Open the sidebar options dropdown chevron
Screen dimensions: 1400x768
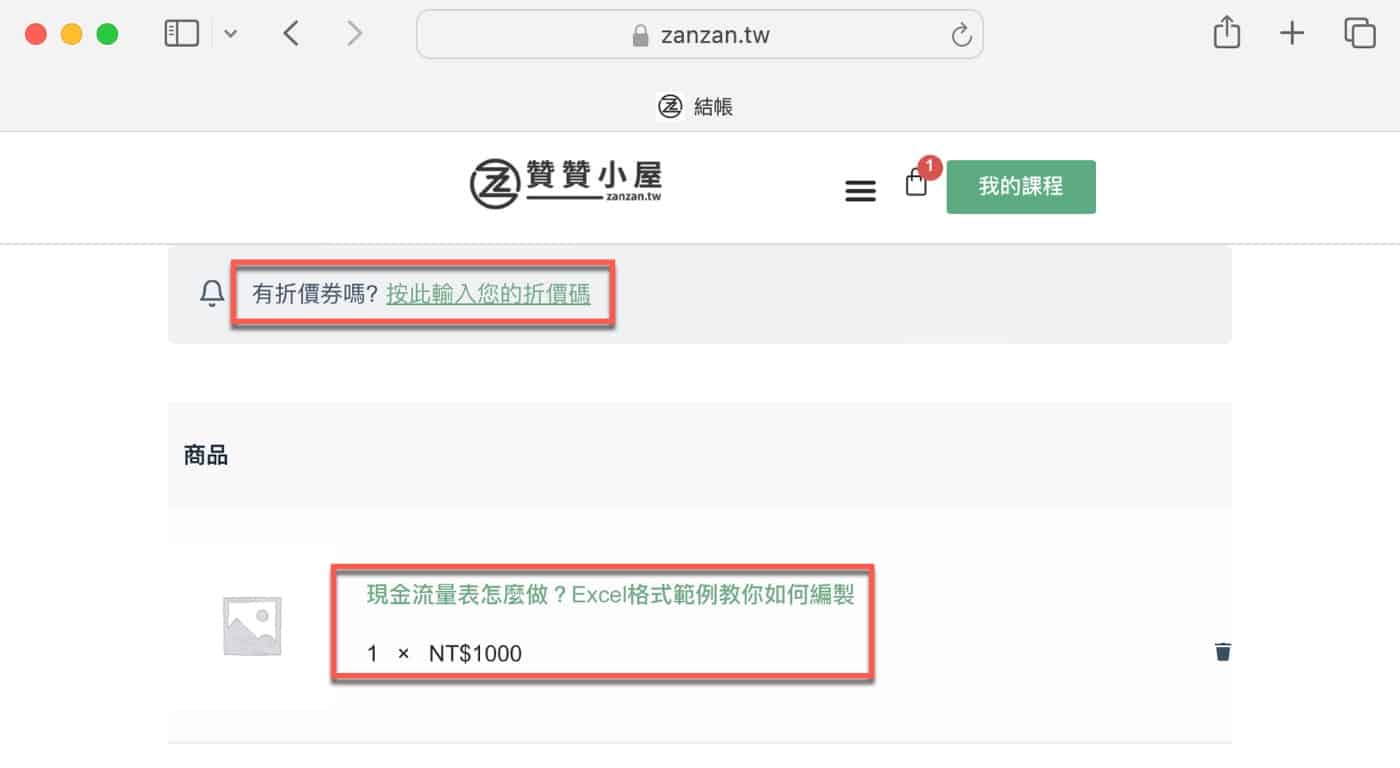click(231, 35)
